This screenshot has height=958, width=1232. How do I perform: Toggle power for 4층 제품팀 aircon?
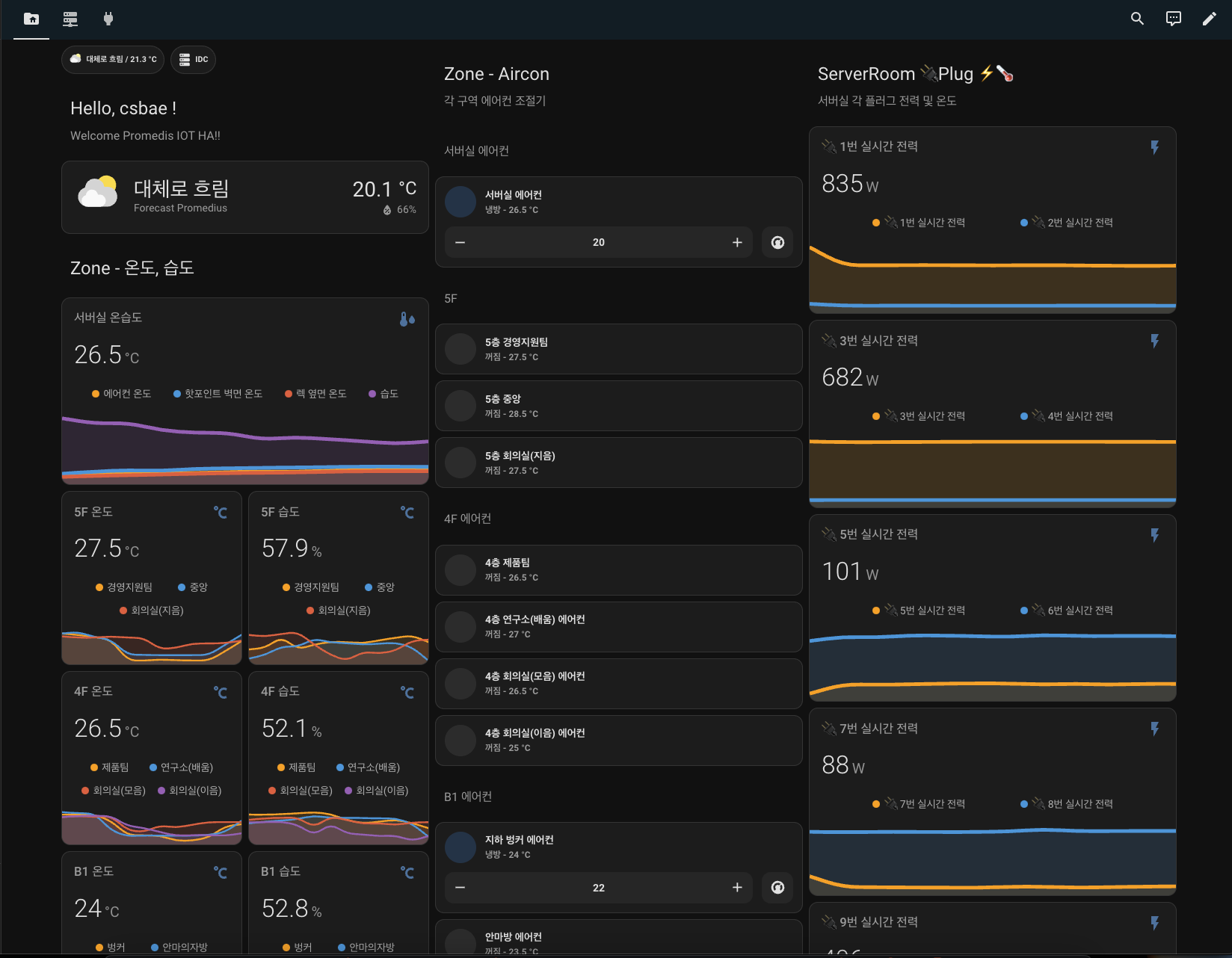[461, 569]
